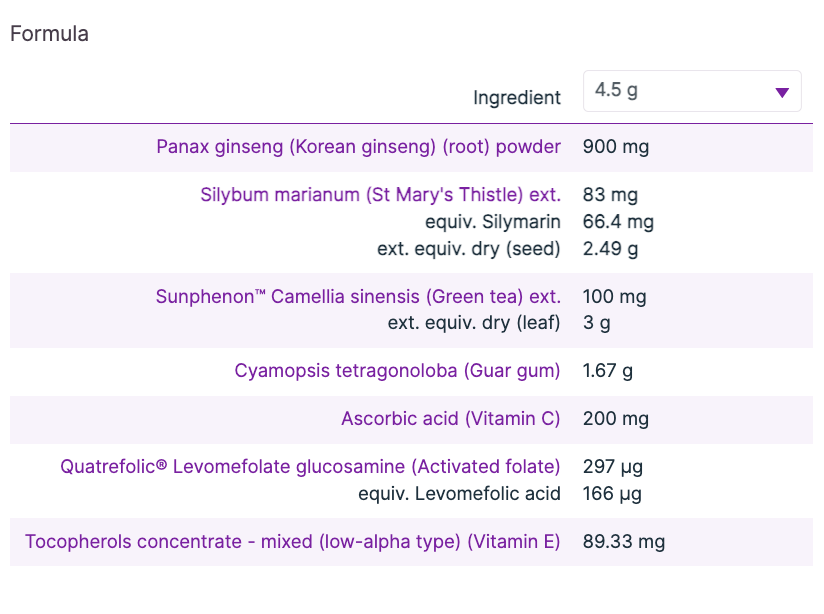Select the Ascorbic acid (Vitamin C) link
The height and width of the screenshot is (614, 824).
point(450,419)
